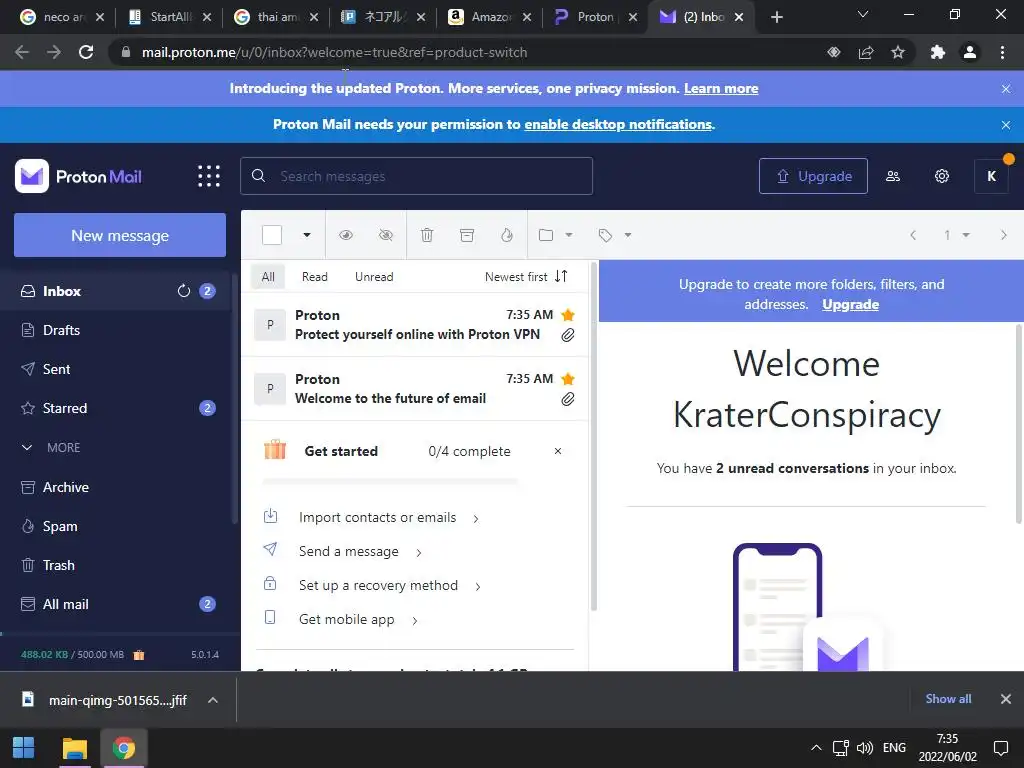Expand Import contacts or emails step
This screenshot has width=1024, height=768.
tap(389, 518)
